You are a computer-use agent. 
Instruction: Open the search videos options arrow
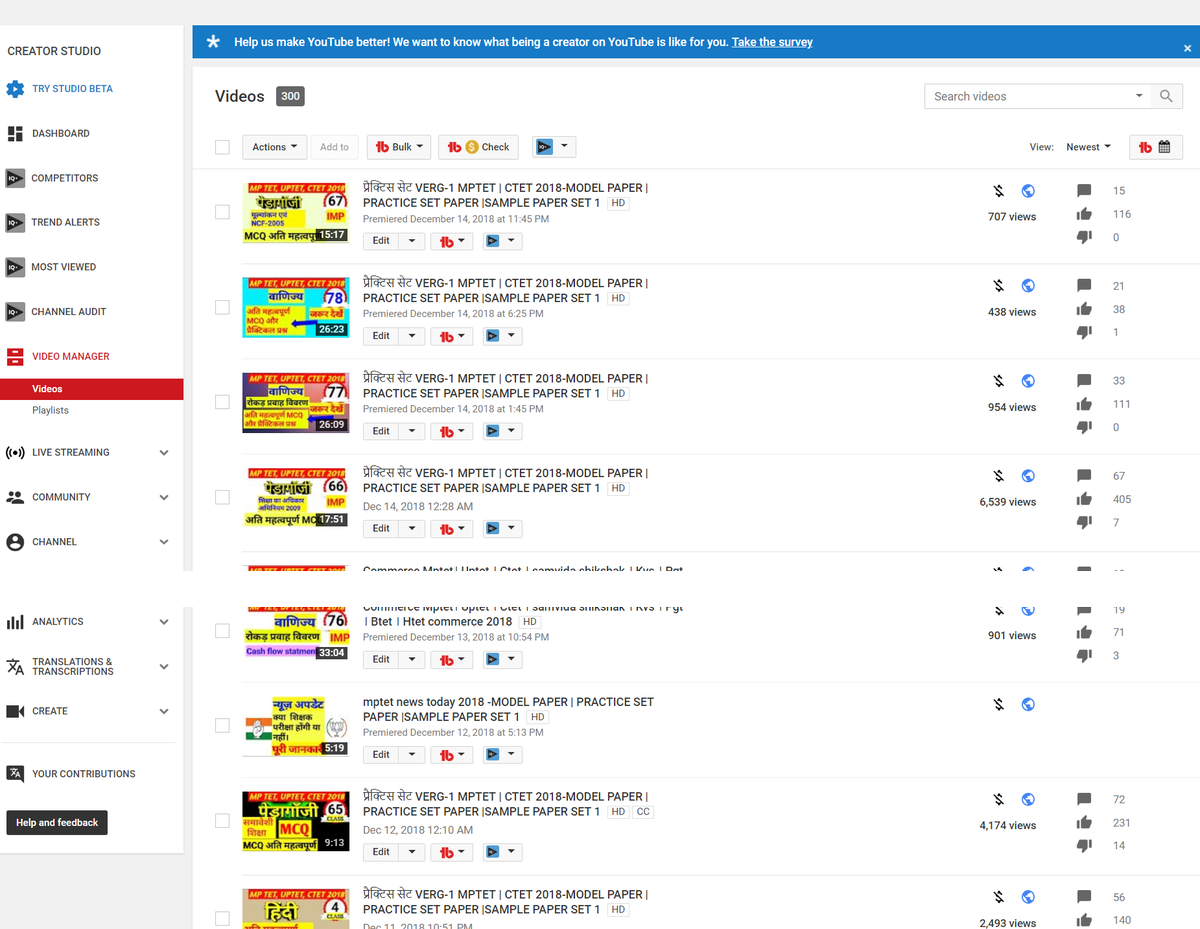[1139, 96]
